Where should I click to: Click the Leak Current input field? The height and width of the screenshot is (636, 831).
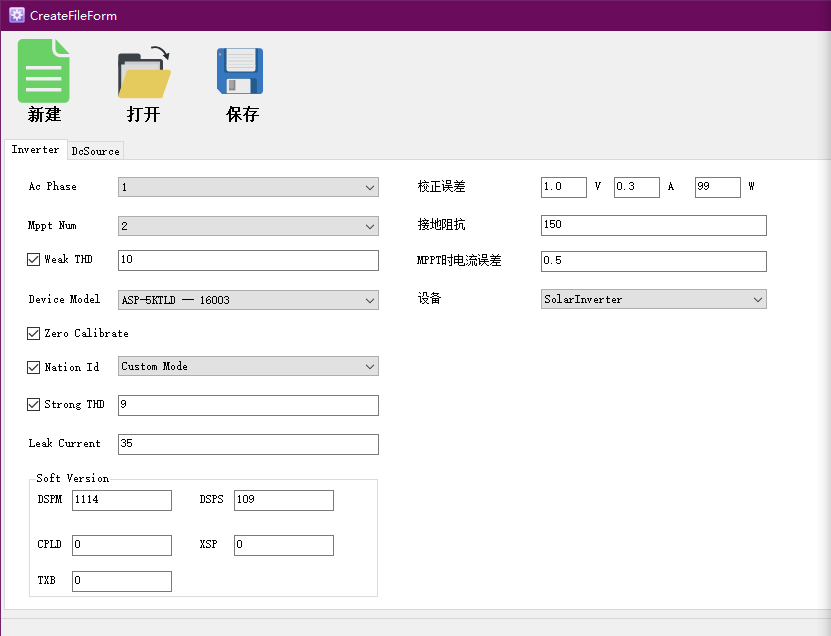[248, 444]
